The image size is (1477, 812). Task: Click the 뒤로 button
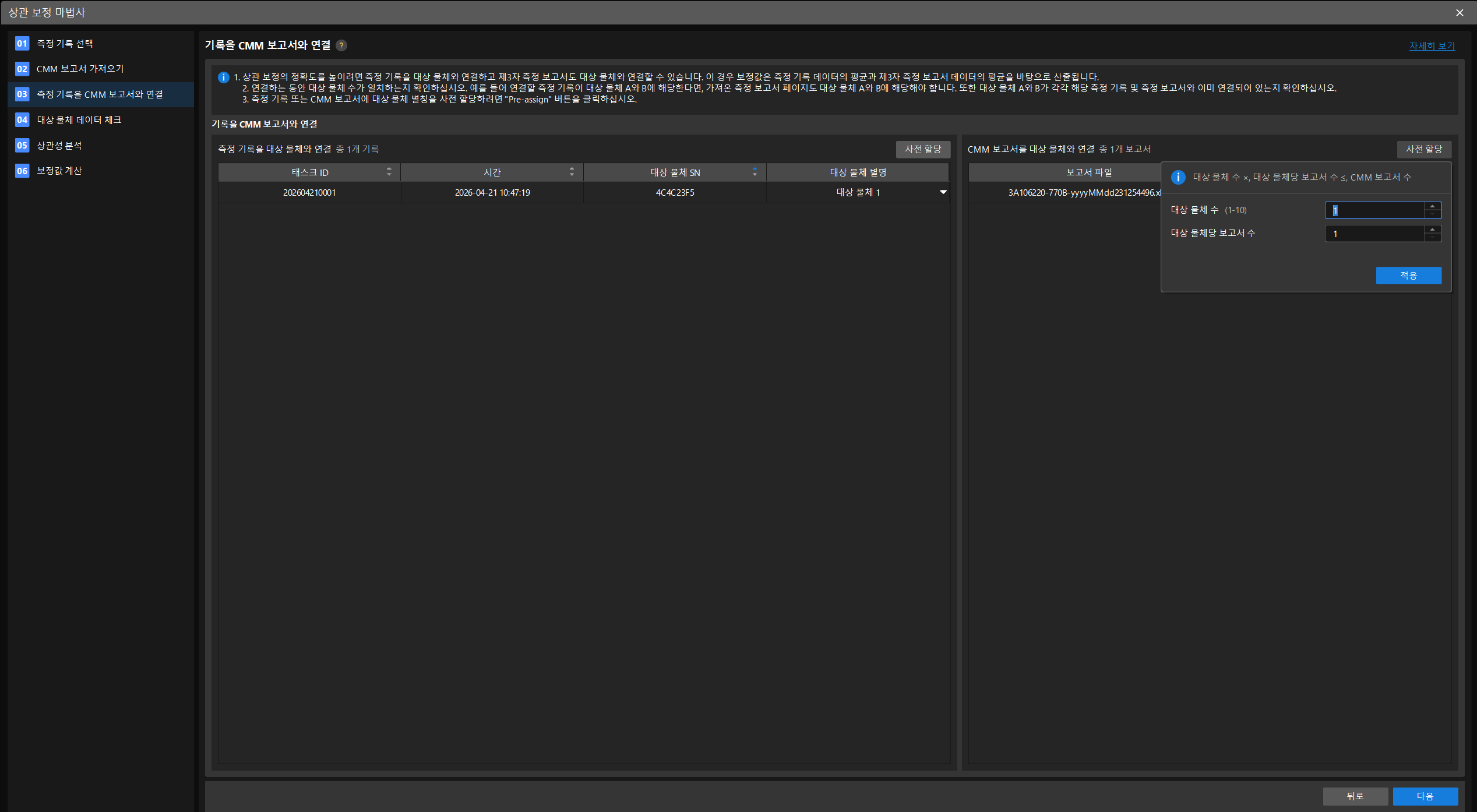coord(1355,796)
